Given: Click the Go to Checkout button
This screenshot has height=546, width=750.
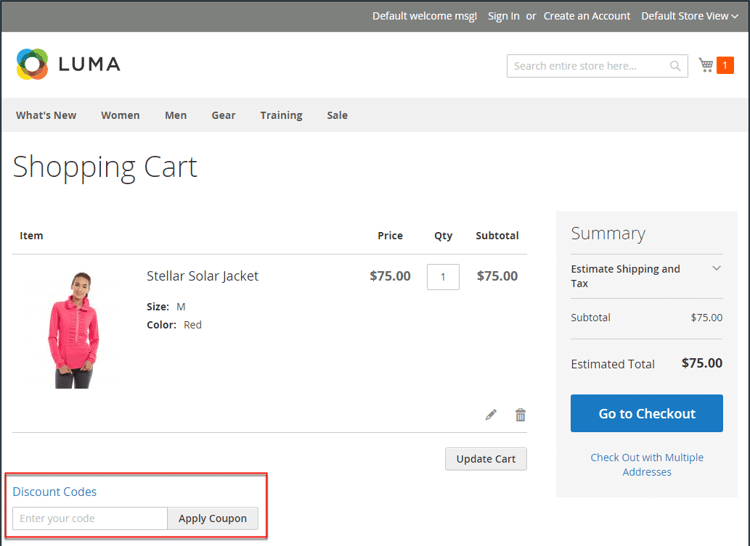Looking at the screenshot, I should click(x=647, y=413).
